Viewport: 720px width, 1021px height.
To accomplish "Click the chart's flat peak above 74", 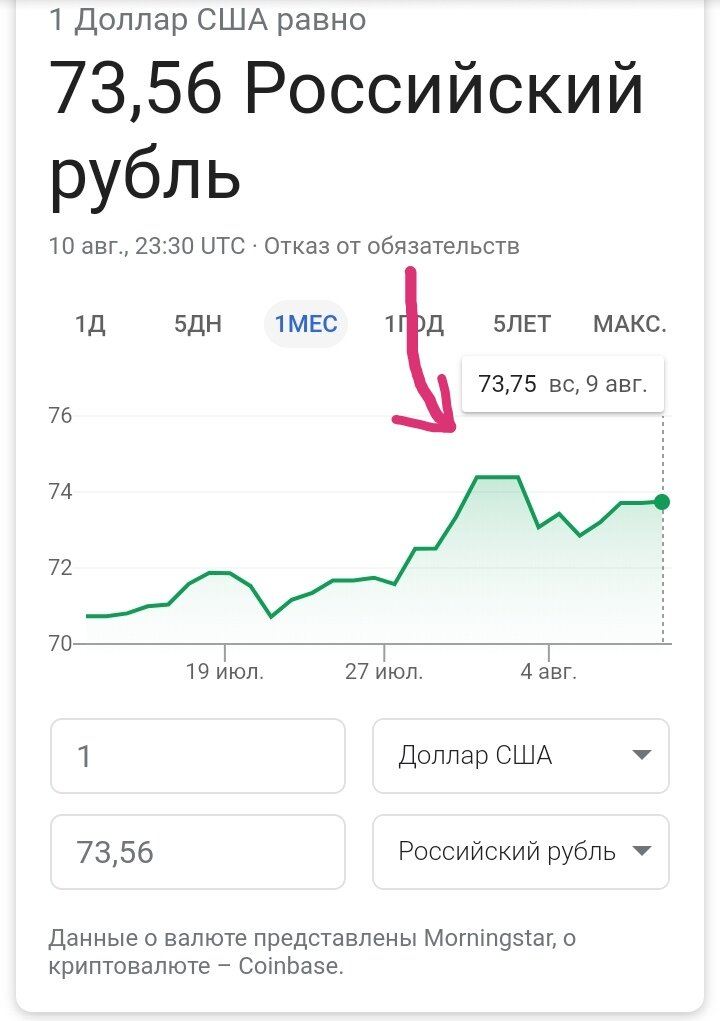I will tap(497, 477).
